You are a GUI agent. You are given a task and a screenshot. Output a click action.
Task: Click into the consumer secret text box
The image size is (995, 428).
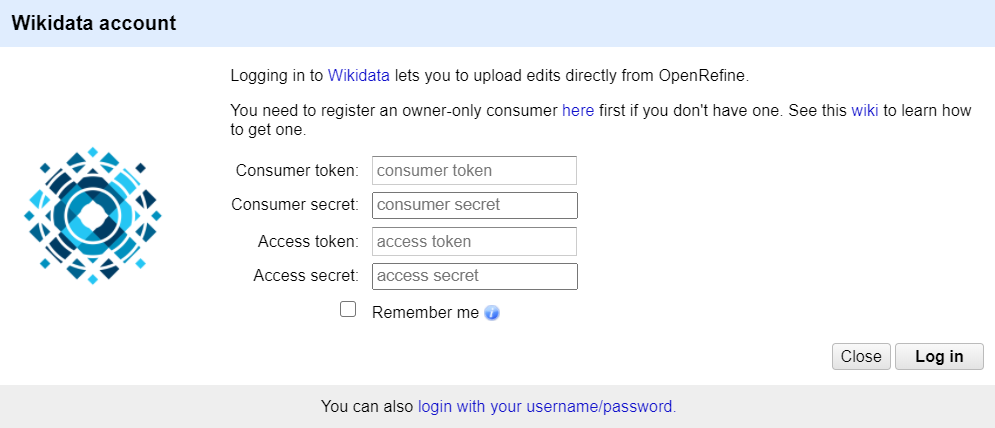[475, 205]
